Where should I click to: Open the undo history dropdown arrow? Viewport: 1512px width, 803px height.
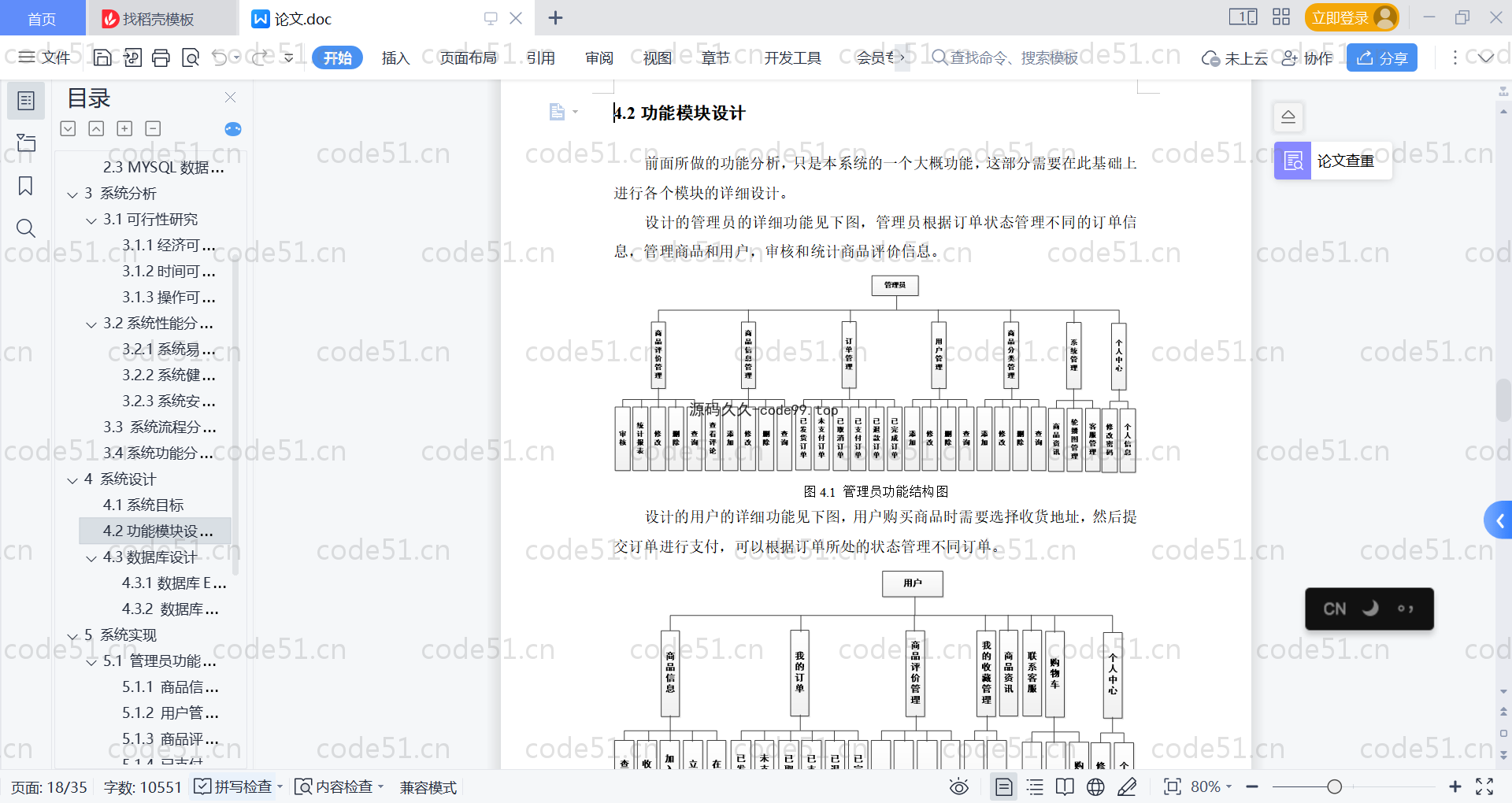point(236,57)
